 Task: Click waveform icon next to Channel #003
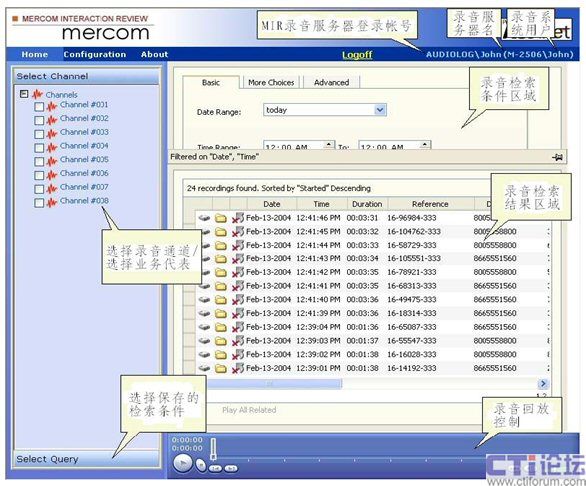52,133
